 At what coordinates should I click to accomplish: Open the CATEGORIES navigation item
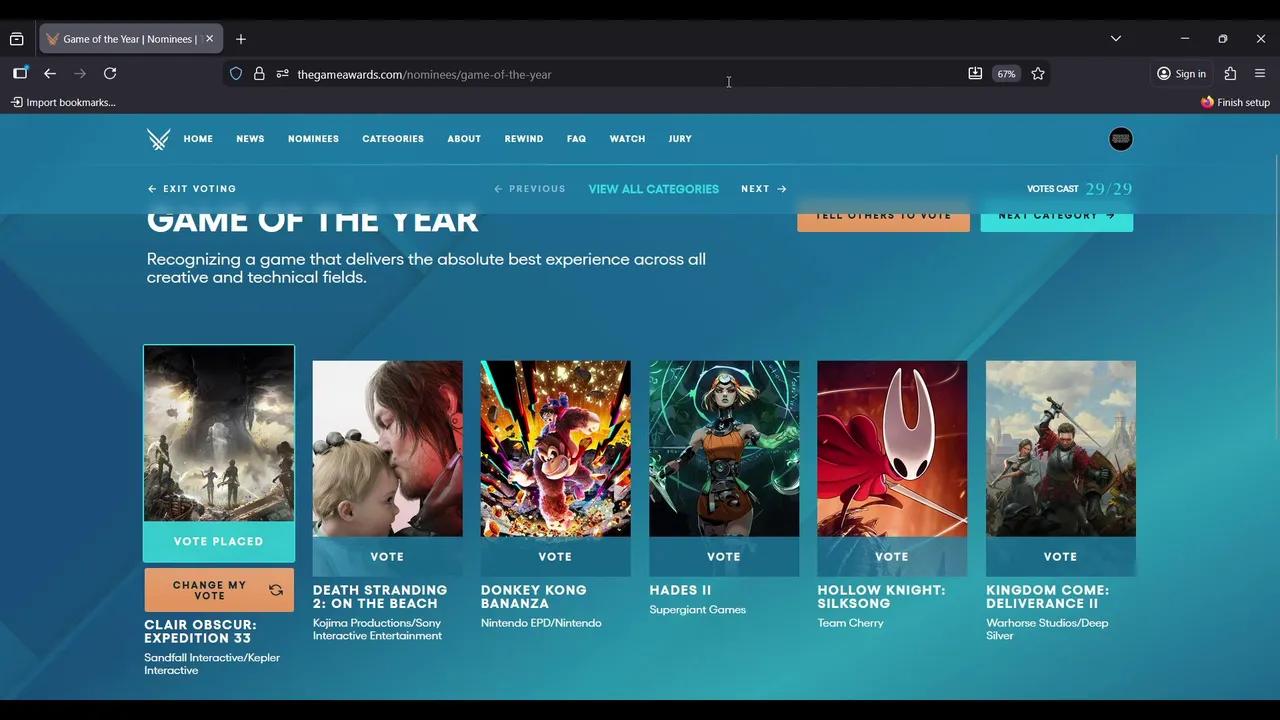click(x=393, y=139)
